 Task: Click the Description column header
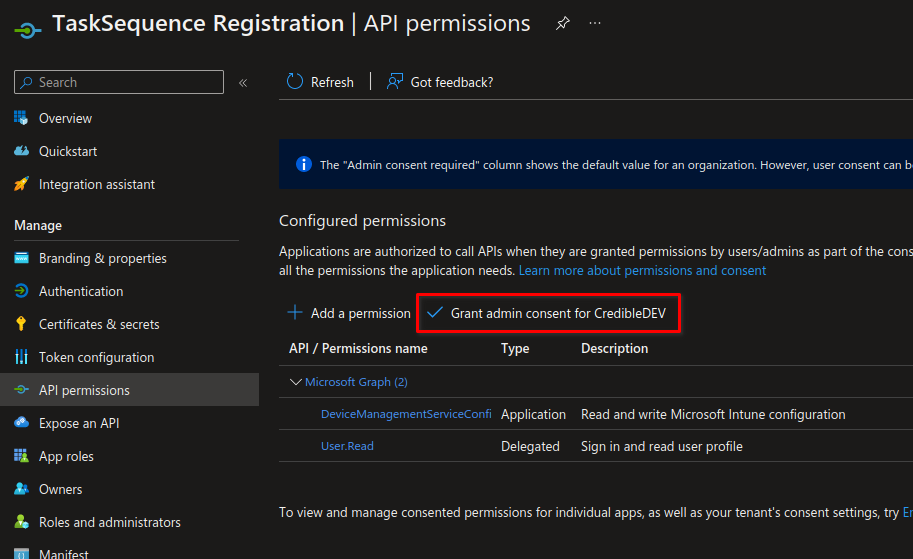[x=614, y=349]
